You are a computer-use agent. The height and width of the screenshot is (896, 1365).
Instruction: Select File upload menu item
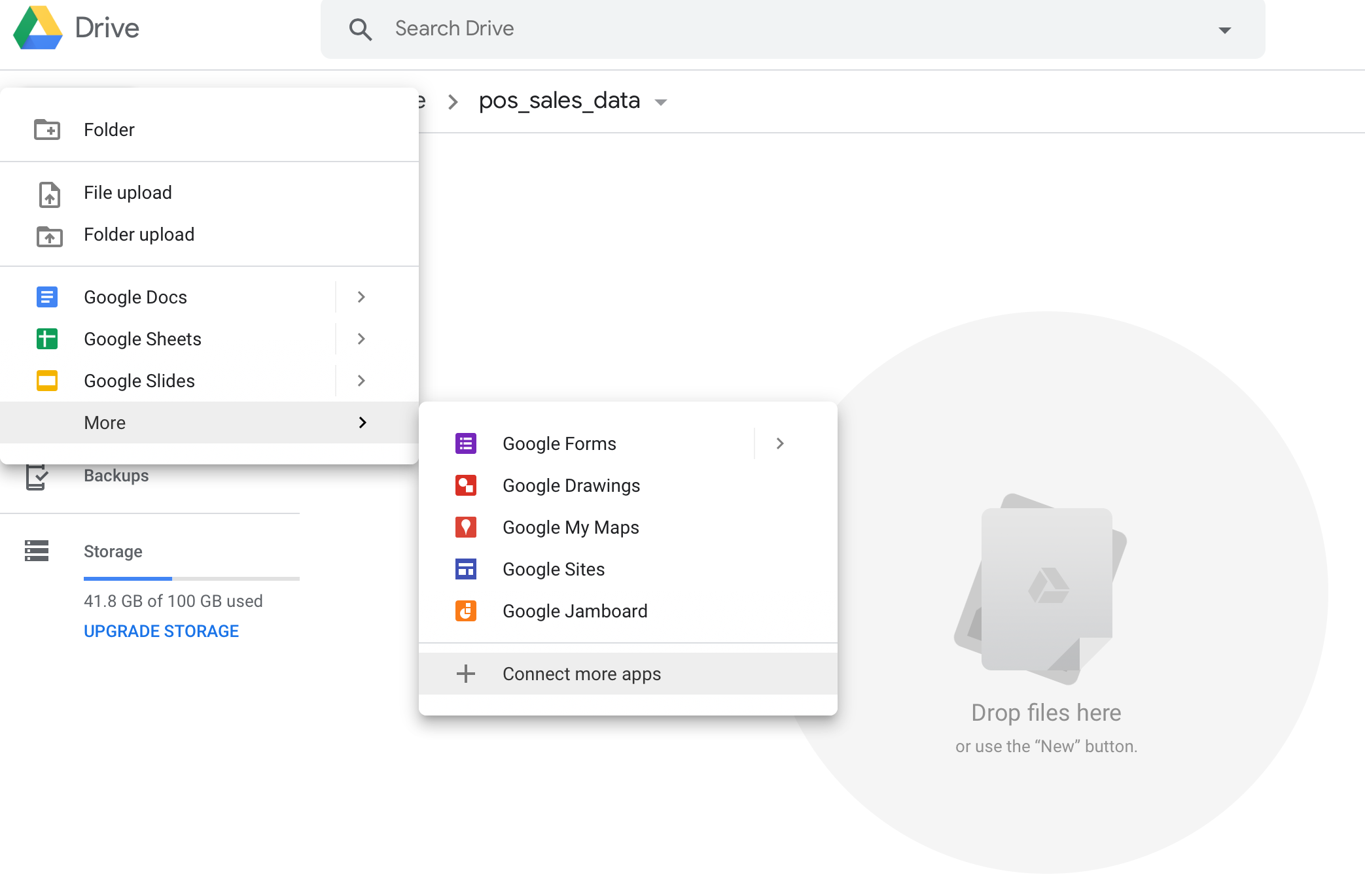tap(209, 192)
